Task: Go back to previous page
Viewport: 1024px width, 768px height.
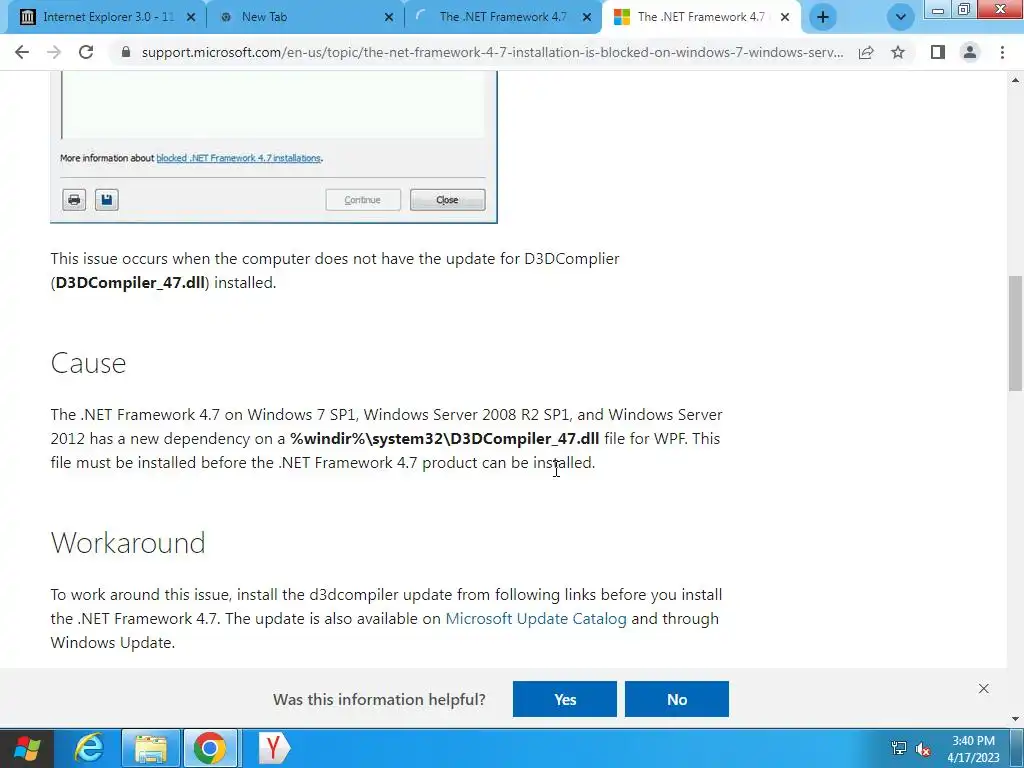Action: [22, 52]
